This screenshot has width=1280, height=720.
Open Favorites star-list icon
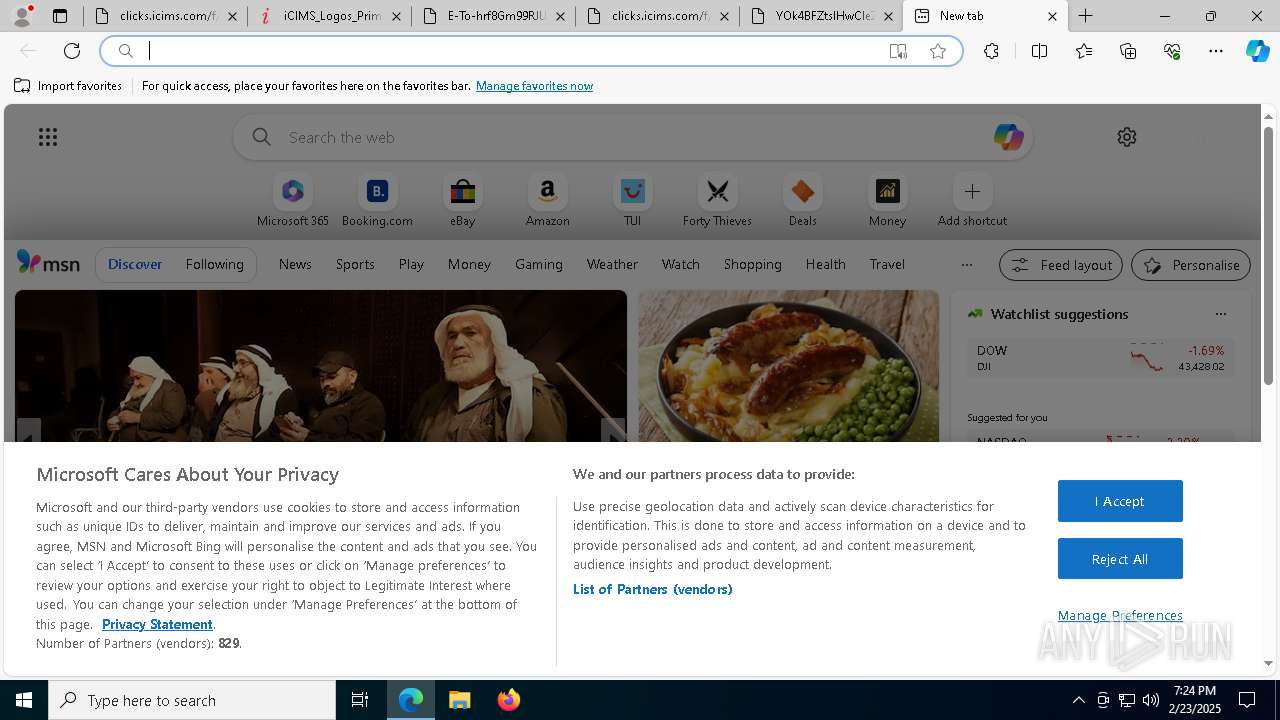pos(1084,51)
